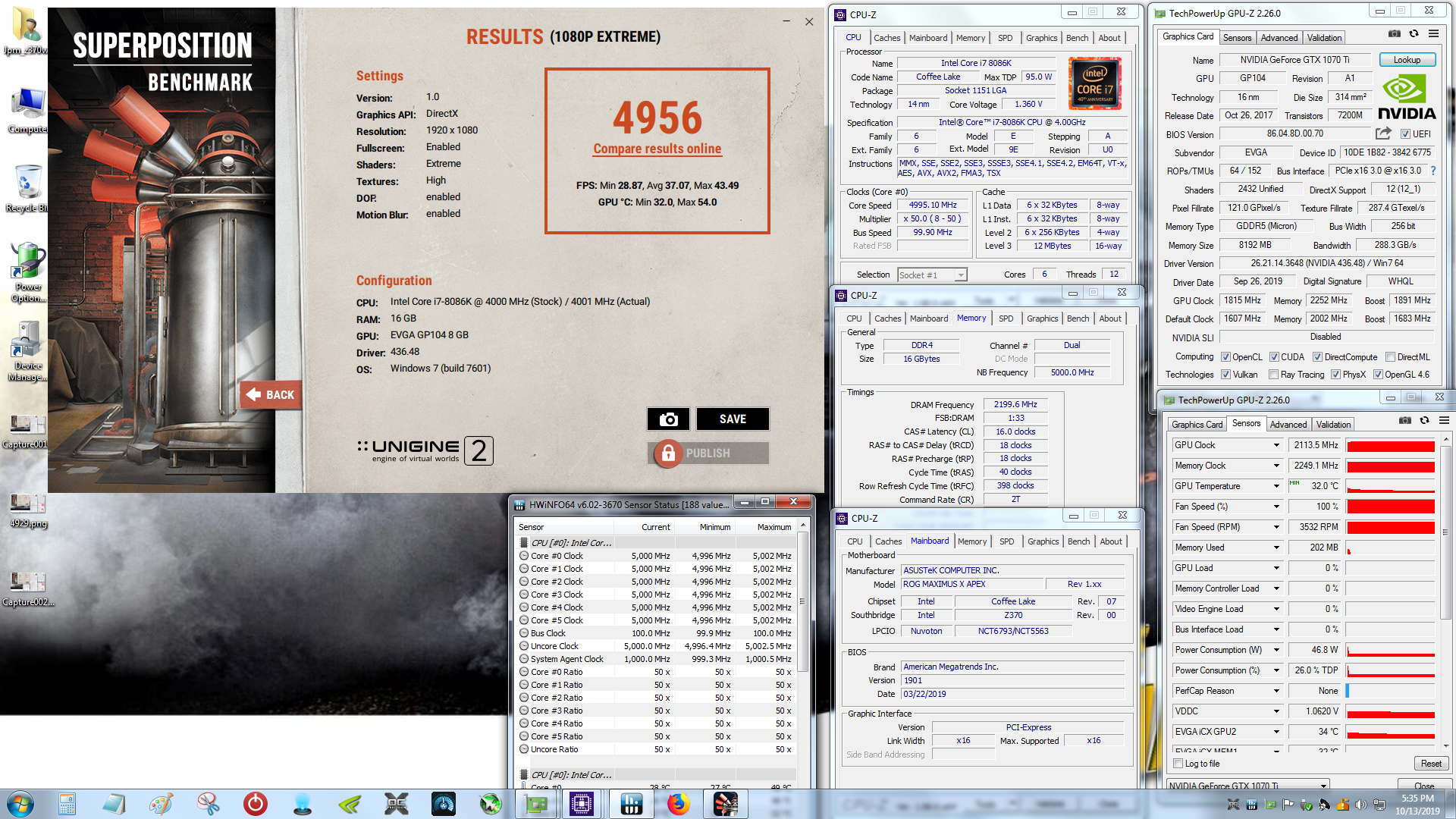Click the help question mark beside Bus Interface
The width and height of the screenshot is (1456, 819).
click(x=1433, y=171)
